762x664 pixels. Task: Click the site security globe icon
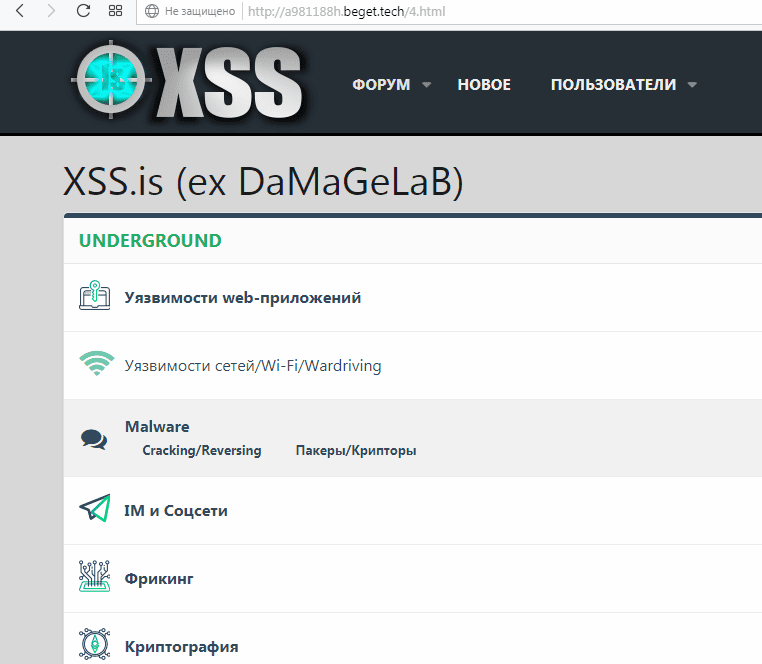point(152,11)
